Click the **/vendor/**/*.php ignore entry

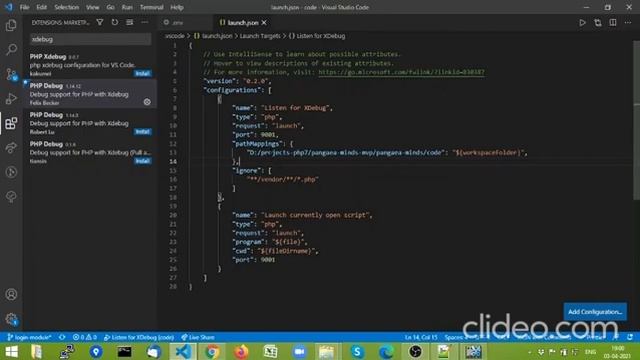pyautogui.click(x=282, y=180)
